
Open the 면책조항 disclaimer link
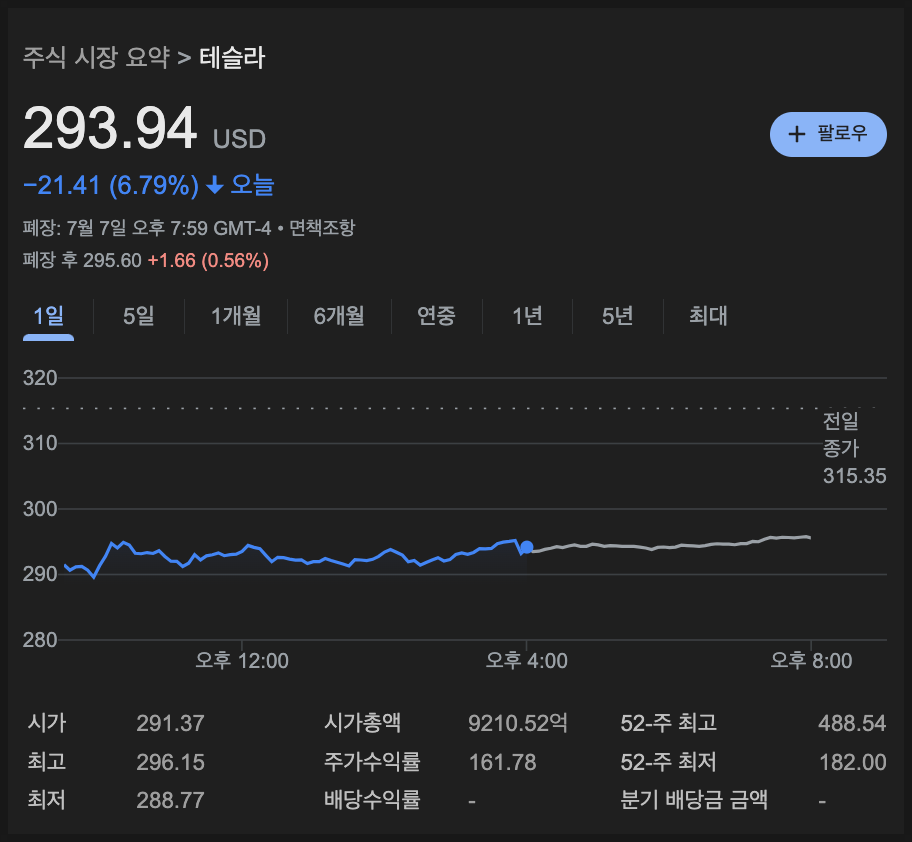[322, 228]
